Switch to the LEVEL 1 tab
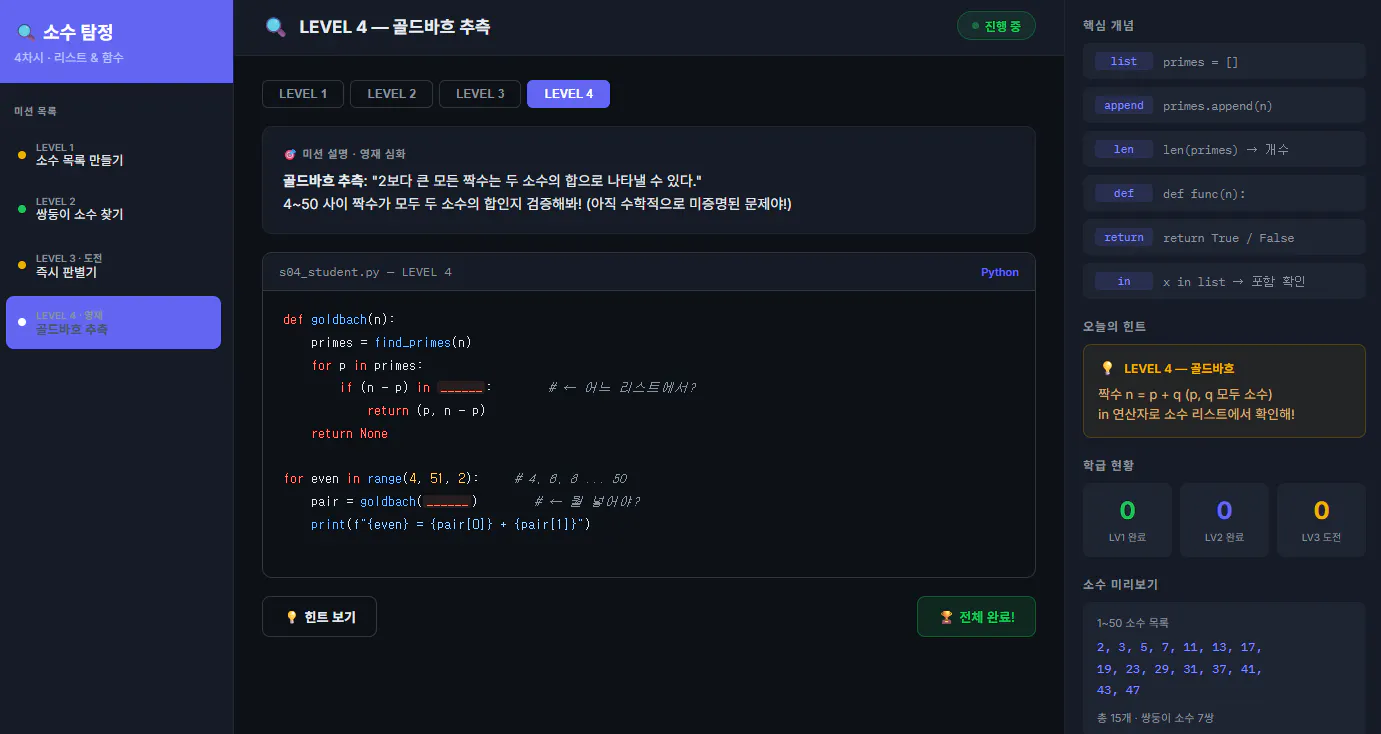This screenshot has height=734, width=1381. pyautogui.click(x=303, y=94)
